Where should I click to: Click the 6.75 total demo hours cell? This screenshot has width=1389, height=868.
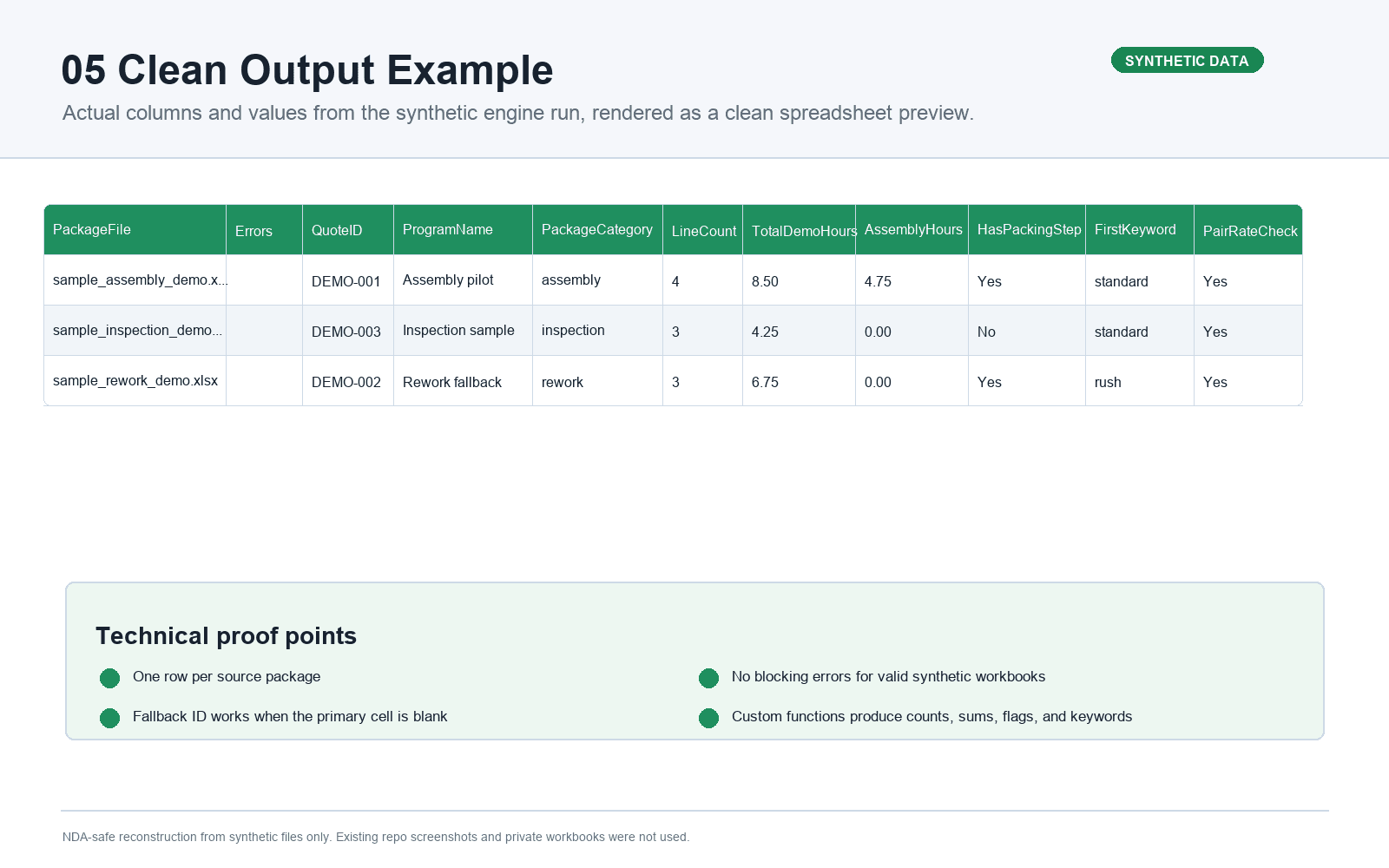(799, 381)
